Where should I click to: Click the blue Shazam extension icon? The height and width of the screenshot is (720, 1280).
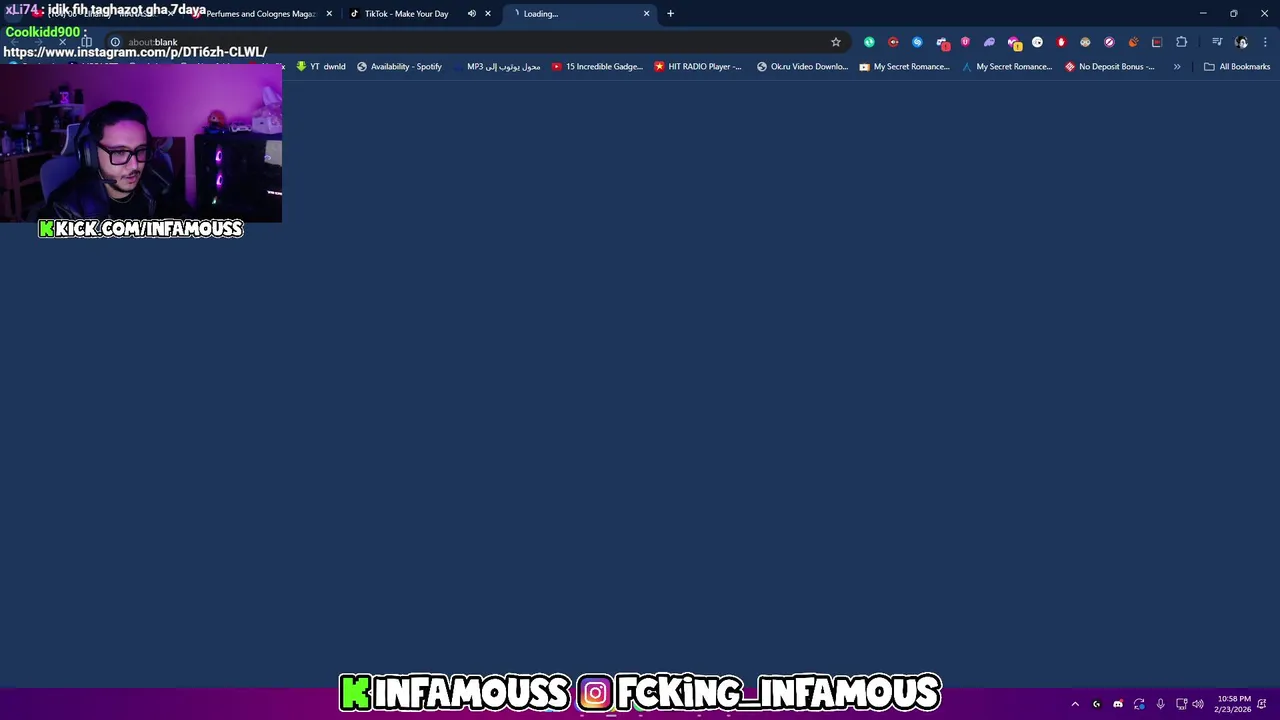tap(917, 42)
